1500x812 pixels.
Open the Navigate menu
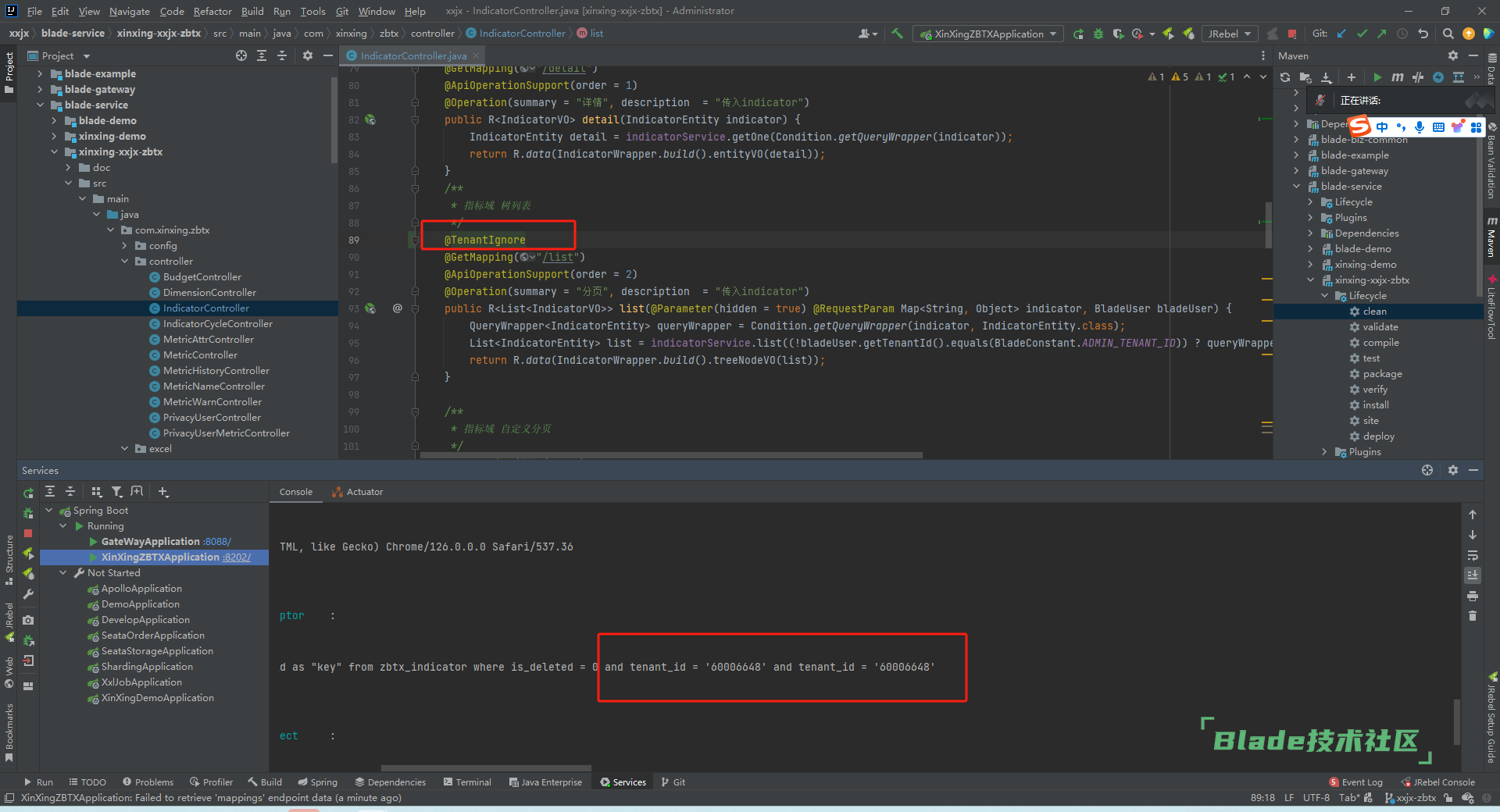[x=130, y=11]
